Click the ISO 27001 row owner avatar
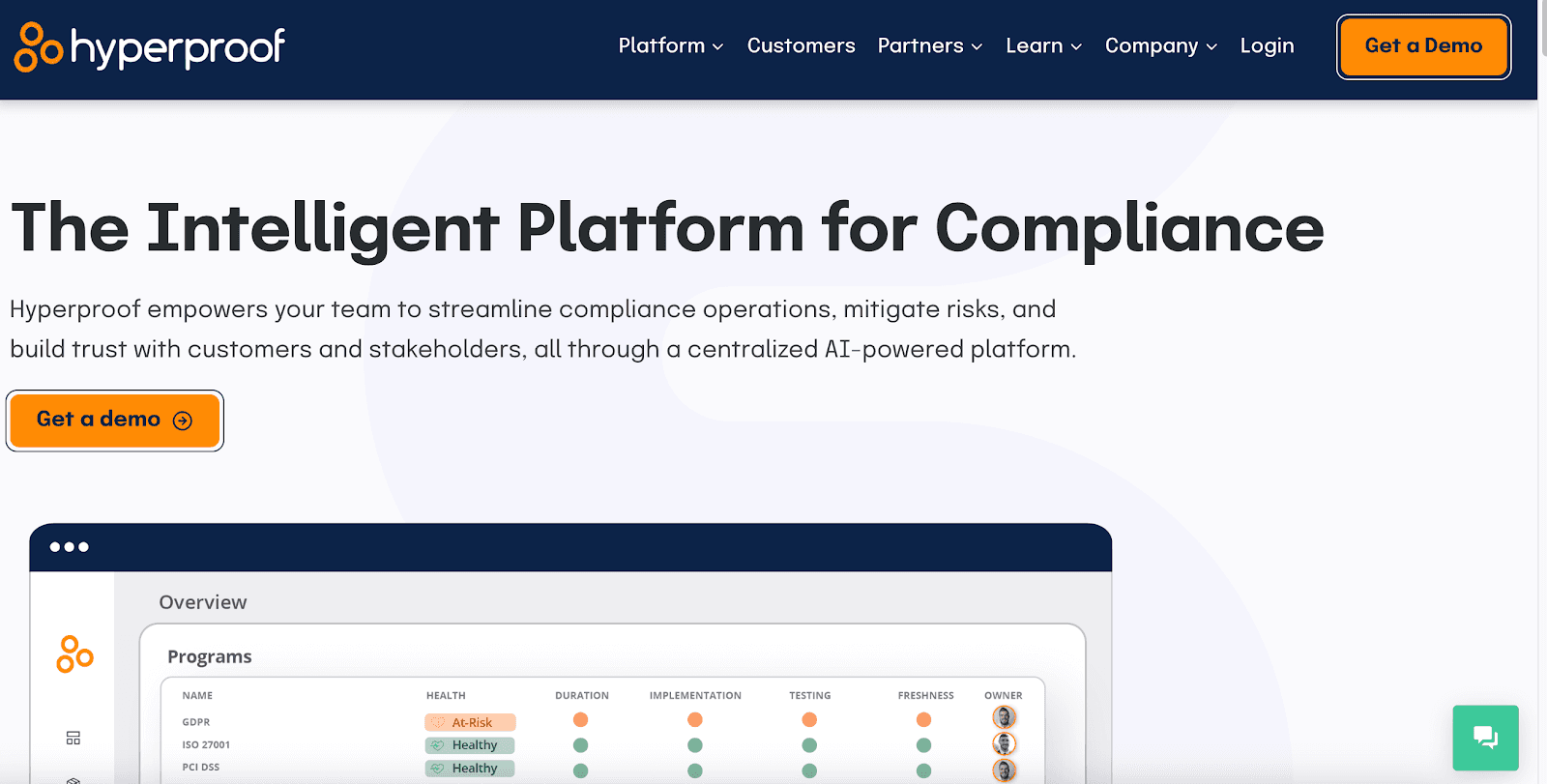1547x784 pixels. (1005, 743)
